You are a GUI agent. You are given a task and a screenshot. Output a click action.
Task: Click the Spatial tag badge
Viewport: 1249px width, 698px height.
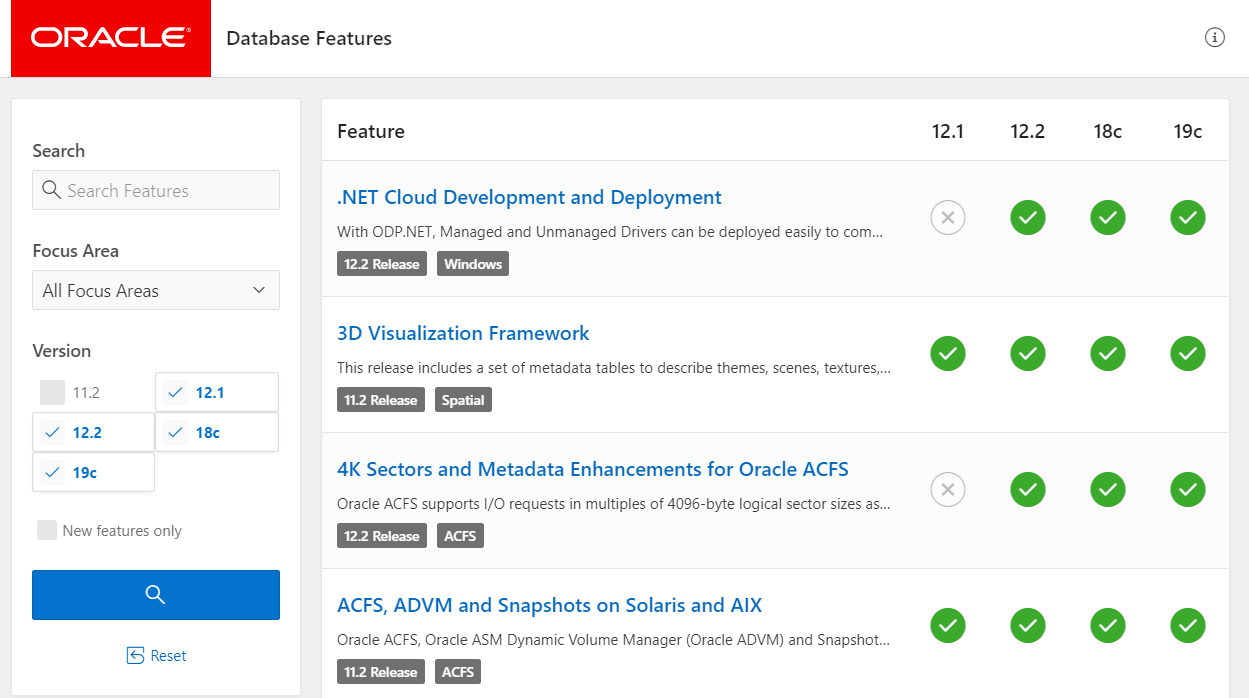(x=463, y=400)
